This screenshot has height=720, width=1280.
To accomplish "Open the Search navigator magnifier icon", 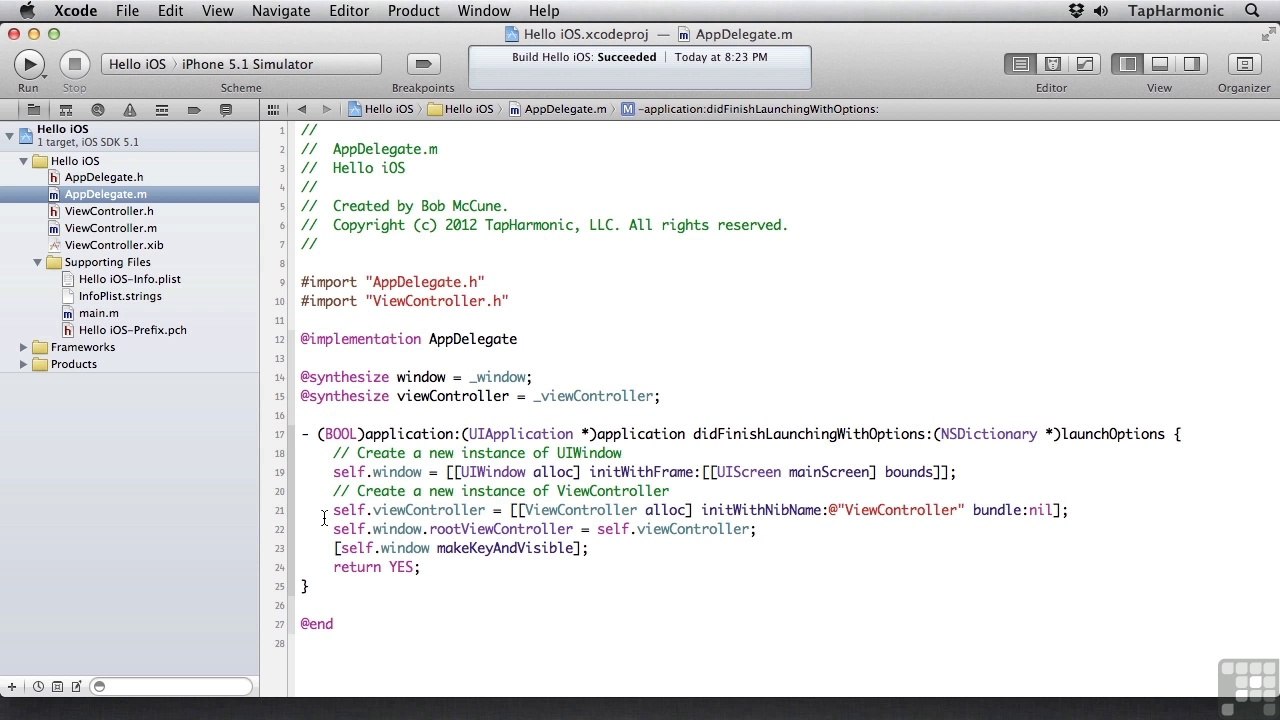I will 97,110.
